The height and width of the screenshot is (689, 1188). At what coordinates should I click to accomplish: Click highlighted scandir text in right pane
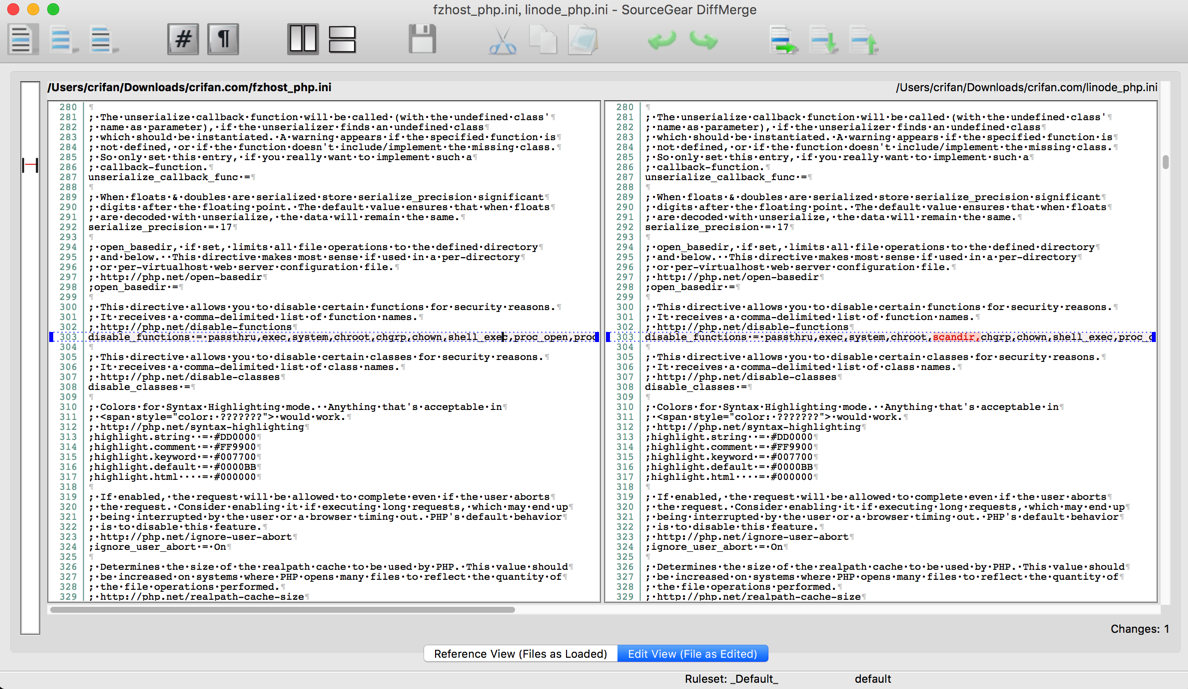(x=955, y=337)
